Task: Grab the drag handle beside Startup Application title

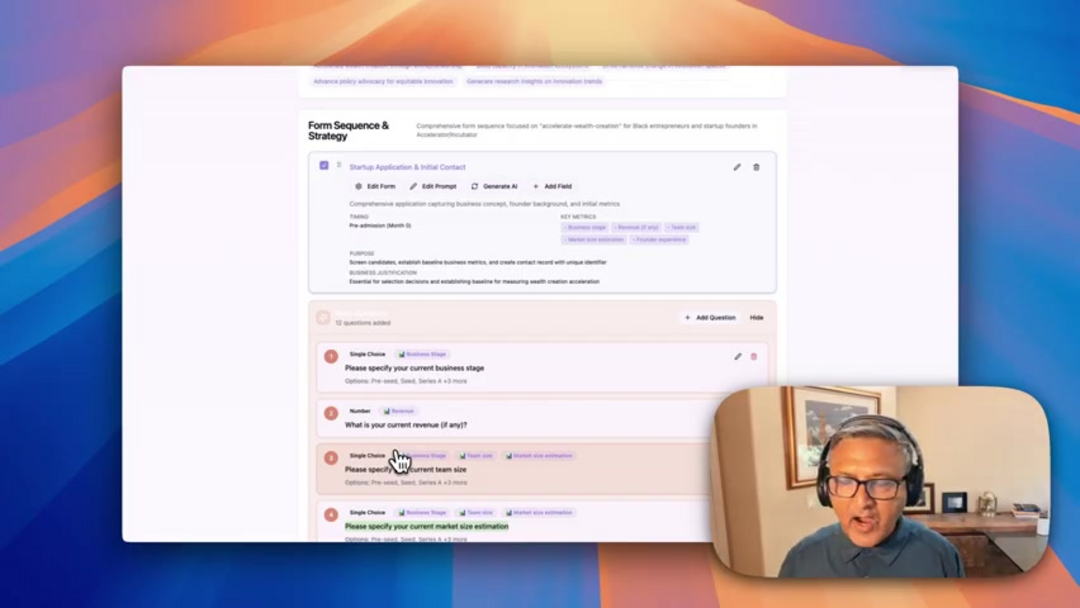Action: coord(339,165)
